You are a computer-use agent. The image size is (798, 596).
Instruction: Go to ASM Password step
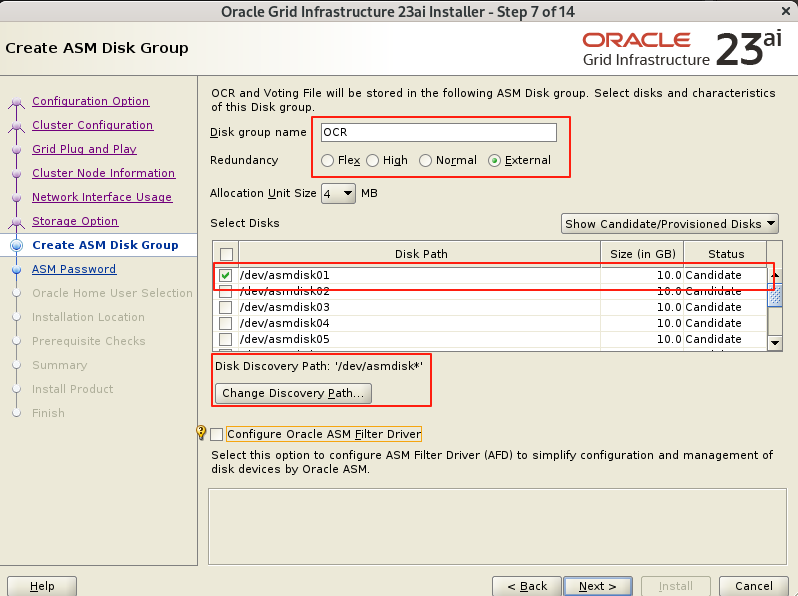[74, 269]
